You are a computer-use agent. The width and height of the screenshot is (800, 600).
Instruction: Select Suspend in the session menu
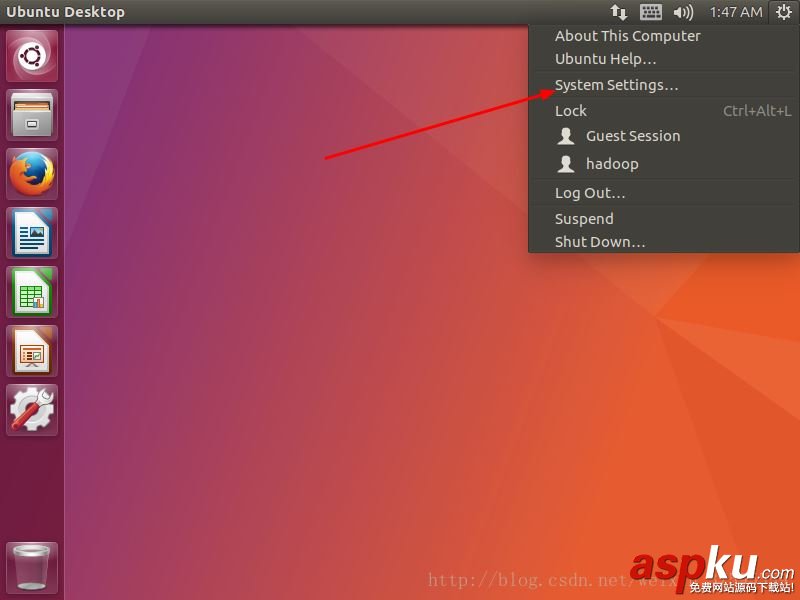664,218
